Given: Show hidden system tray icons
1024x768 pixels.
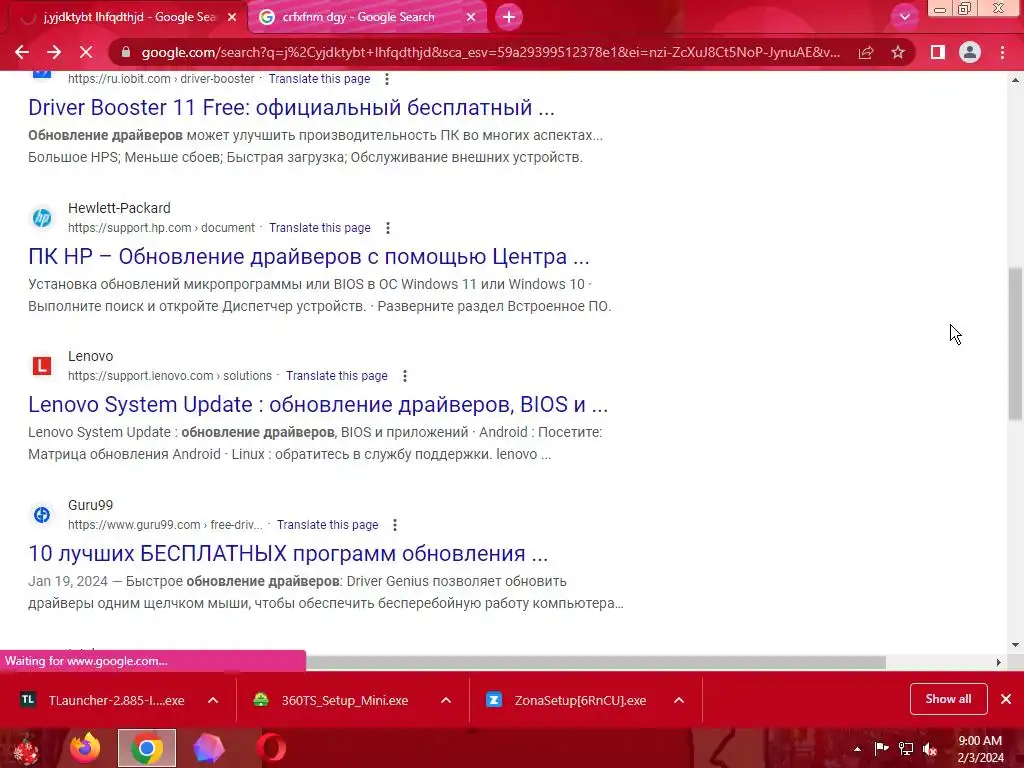Looking at the screenshot, I should tap(857, 749).
